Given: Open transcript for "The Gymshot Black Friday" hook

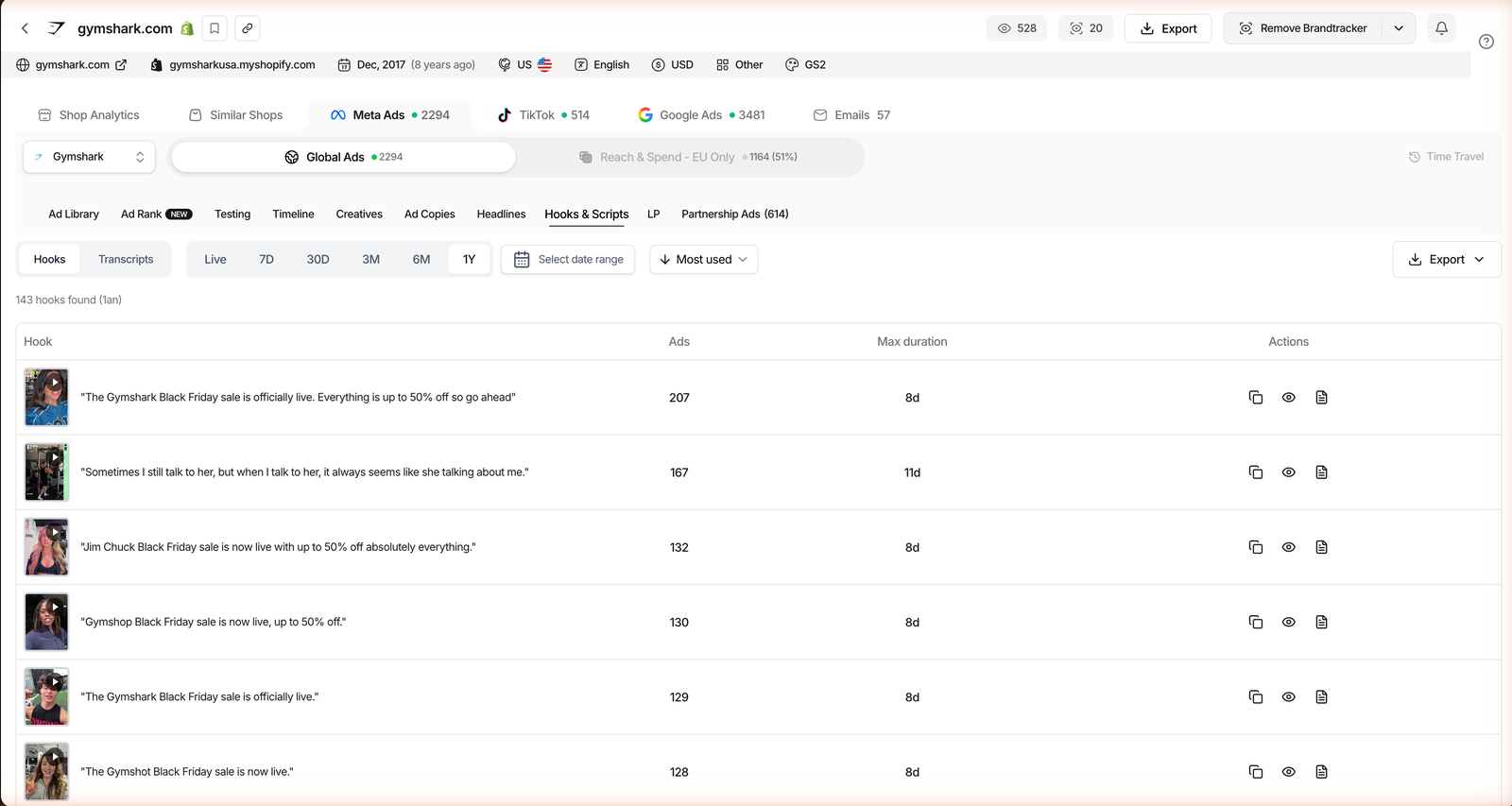Looking at the screenshot, I should [1321, 772].
